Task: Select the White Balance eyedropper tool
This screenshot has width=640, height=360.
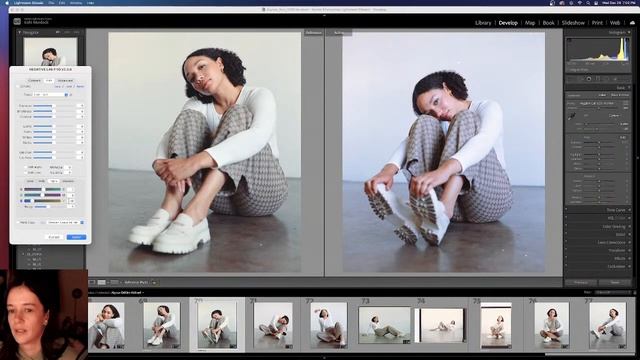Action: 572,116
